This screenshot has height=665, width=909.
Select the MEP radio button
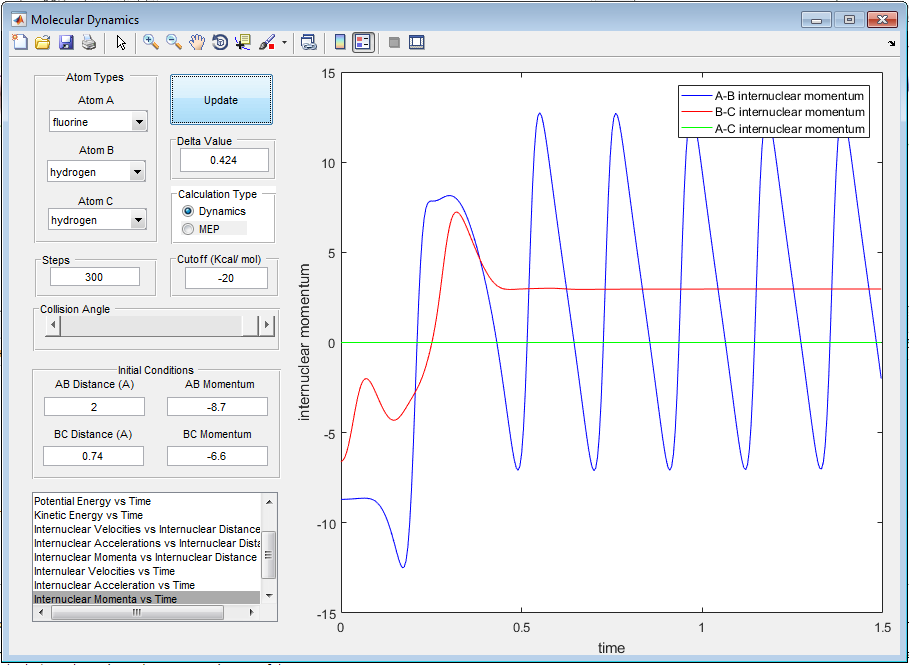pyautogui.click(x=188, y=229)
